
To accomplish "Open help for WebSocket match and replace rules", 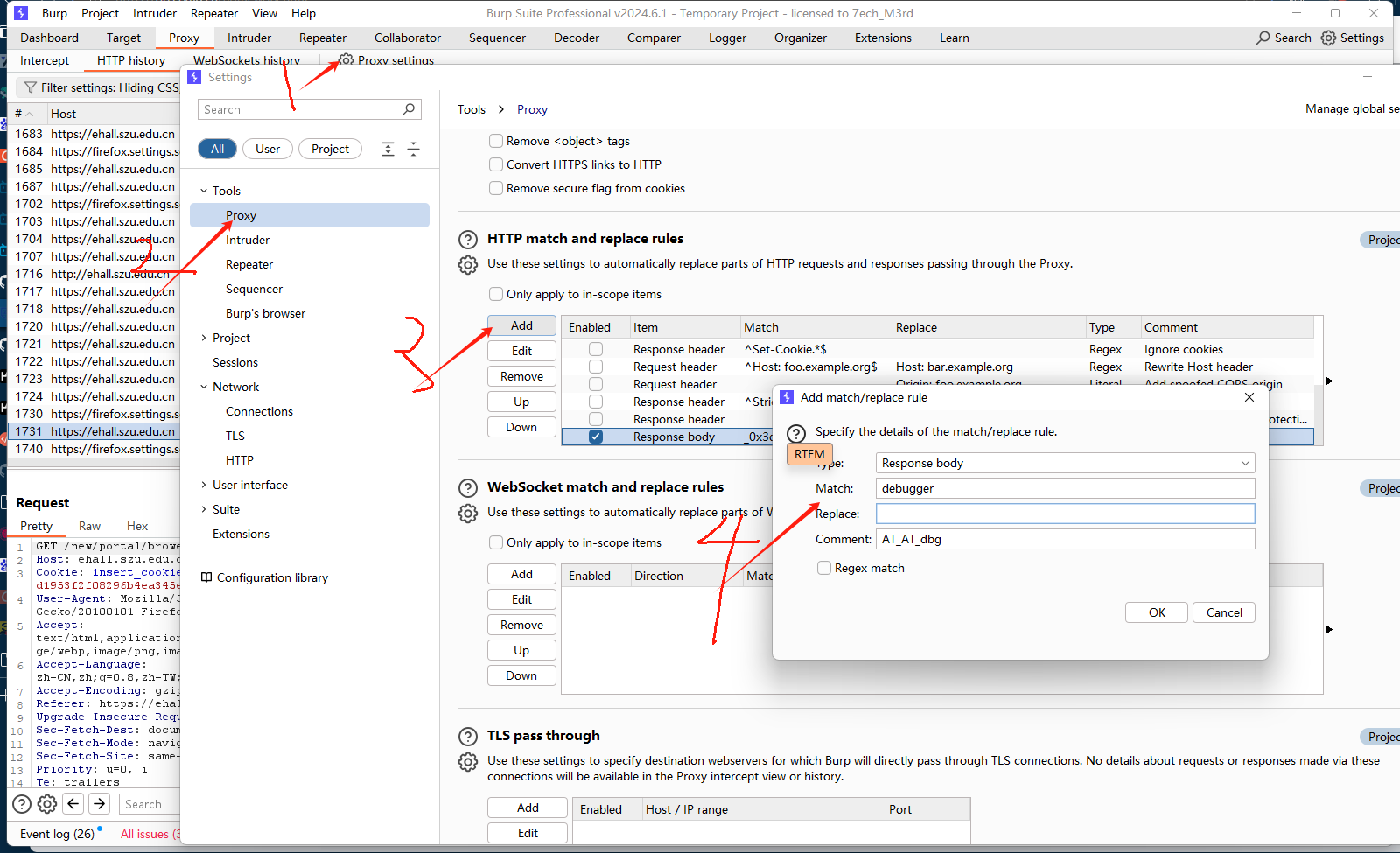I will [x=468, y=487].
